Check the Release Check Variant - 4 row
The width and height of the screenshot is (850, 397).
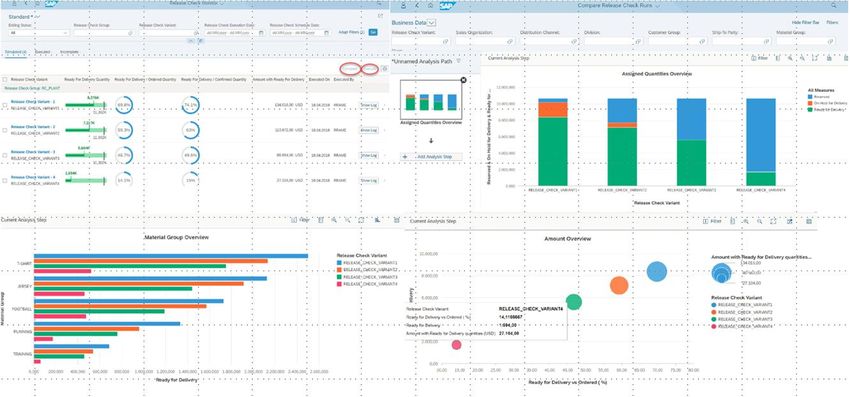click(x=5, y=180)
